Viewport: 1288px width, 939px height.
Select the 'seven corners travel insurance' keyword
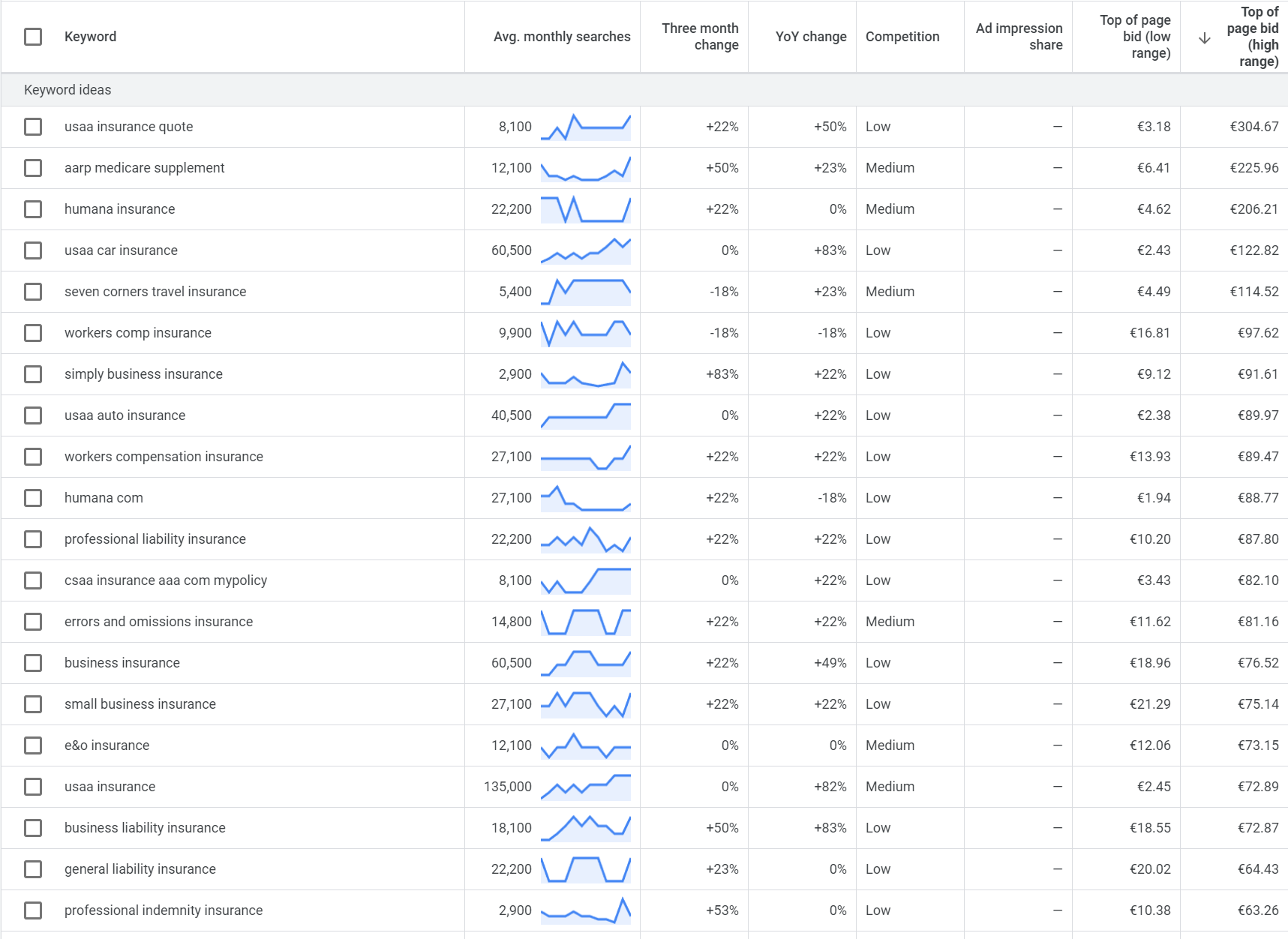[155, 292]
